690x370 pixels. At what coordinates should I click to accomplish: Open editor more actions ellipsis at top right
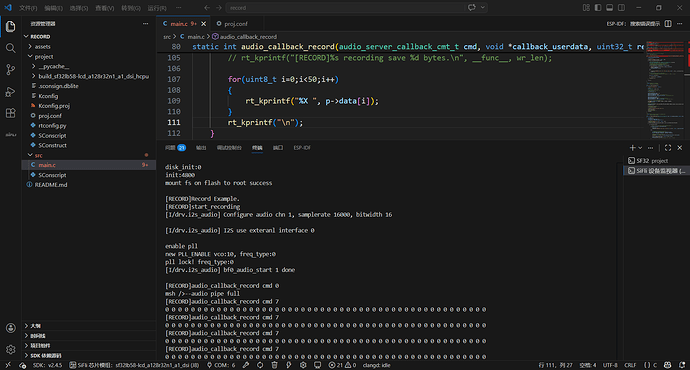(680, 24)
